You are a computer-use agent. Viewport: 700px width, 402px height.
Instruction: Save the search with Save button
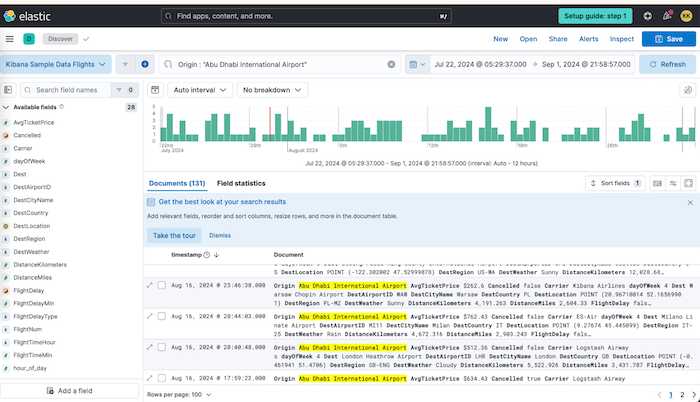[669, 39]
